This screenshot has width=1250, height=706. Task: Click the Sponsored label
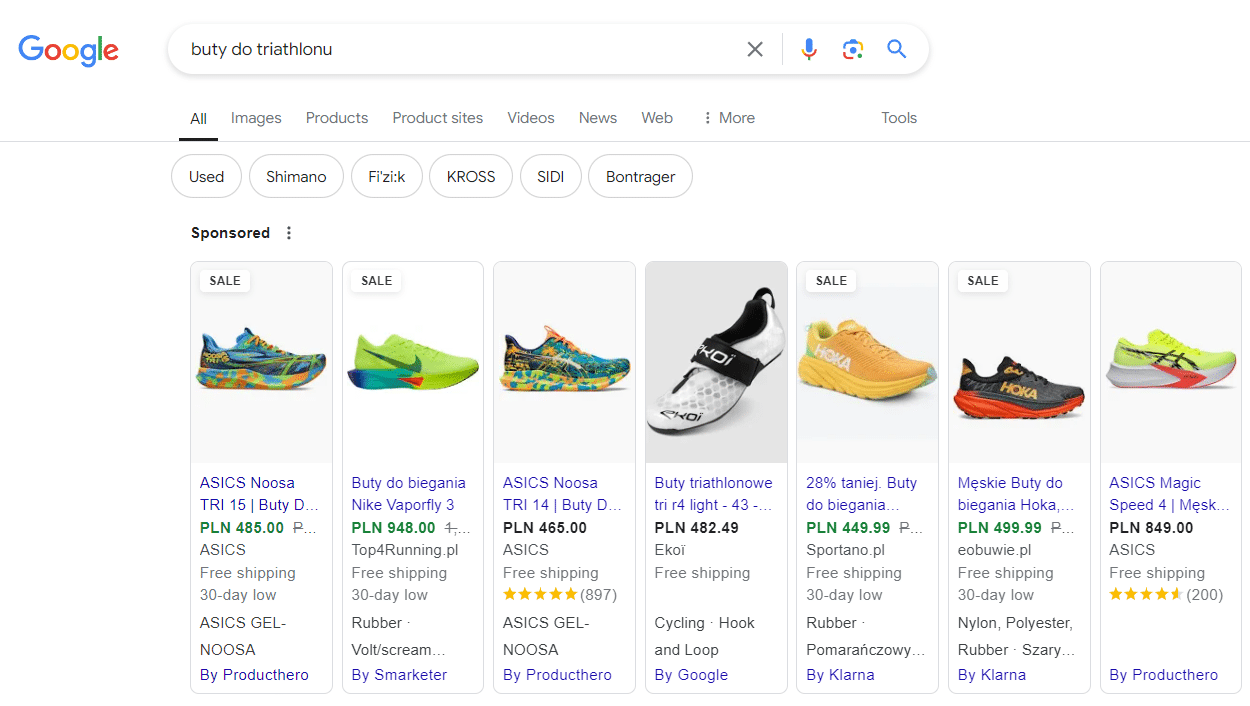click(231, 233)
